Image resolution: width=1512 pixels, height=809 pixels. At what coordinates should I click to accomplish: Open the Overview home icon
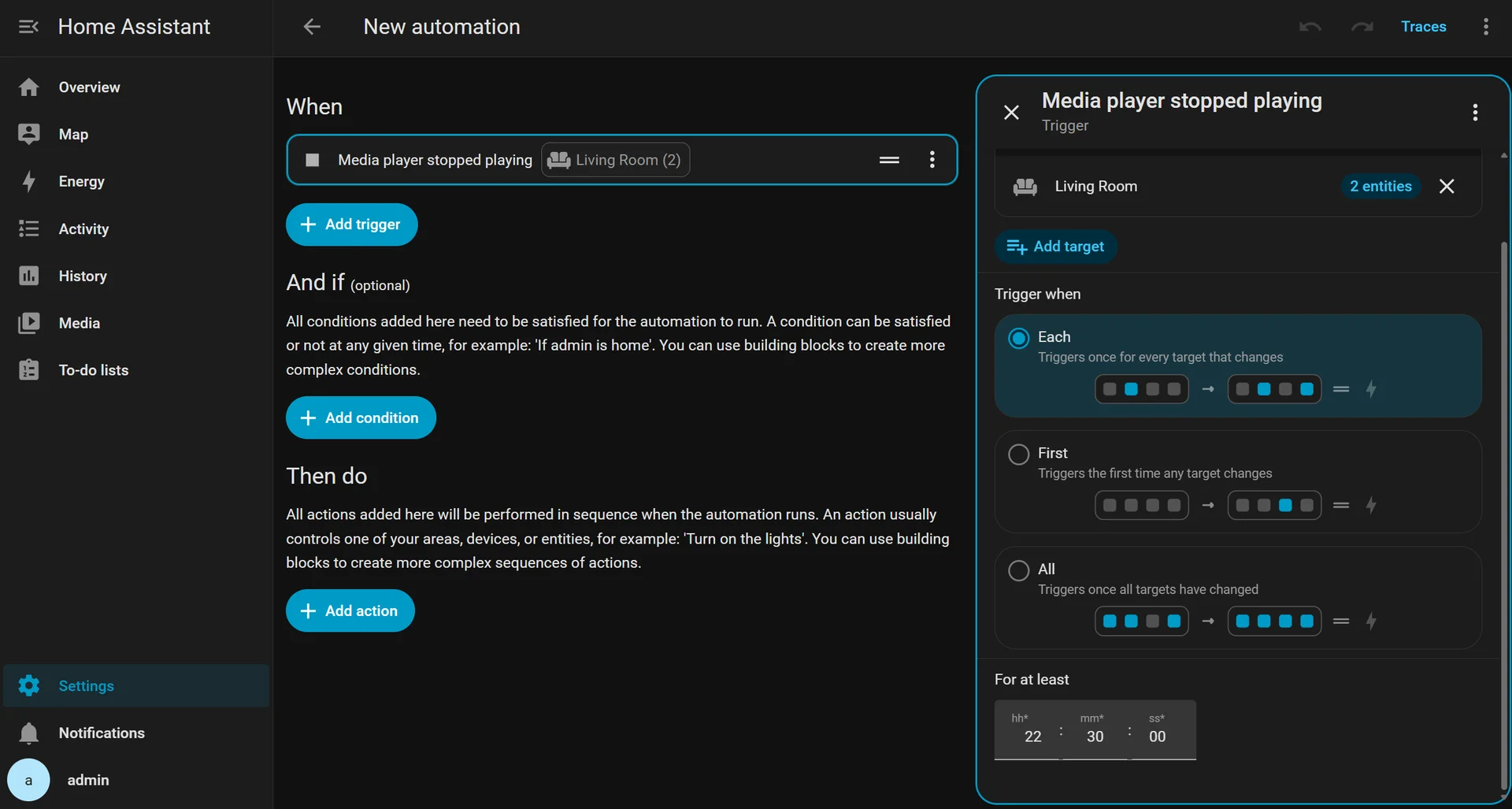click(29, 87)
